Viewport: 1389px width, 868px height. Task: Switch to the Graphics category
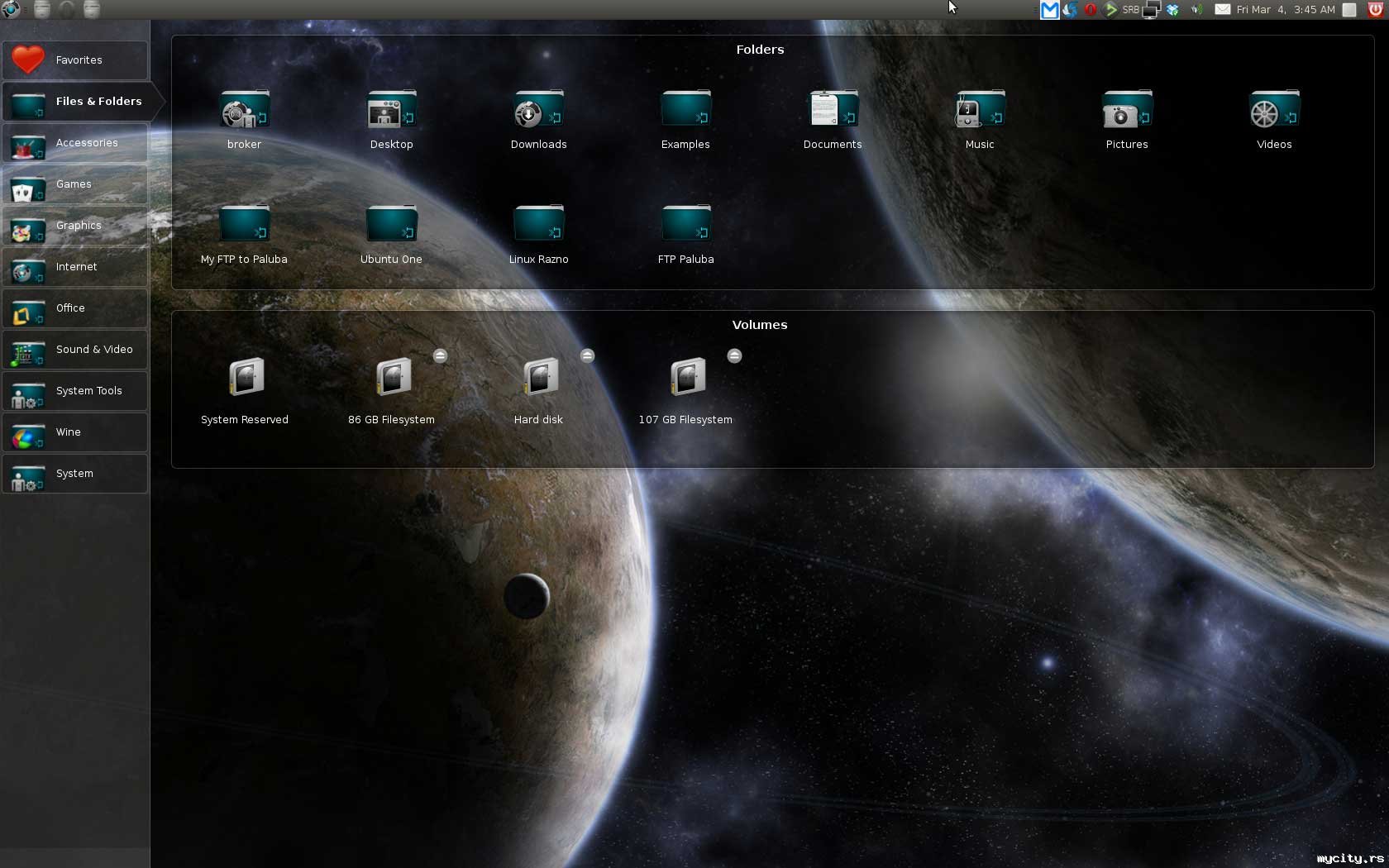click(75, 226)
